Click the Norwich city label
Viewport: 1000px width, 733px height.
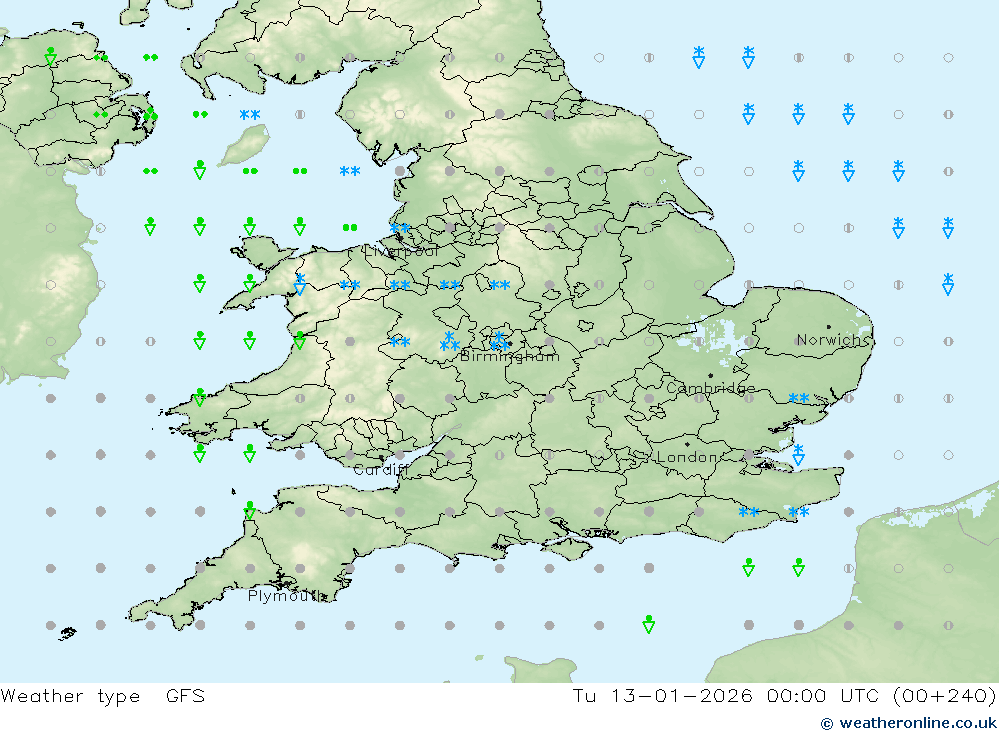(832, 339)
